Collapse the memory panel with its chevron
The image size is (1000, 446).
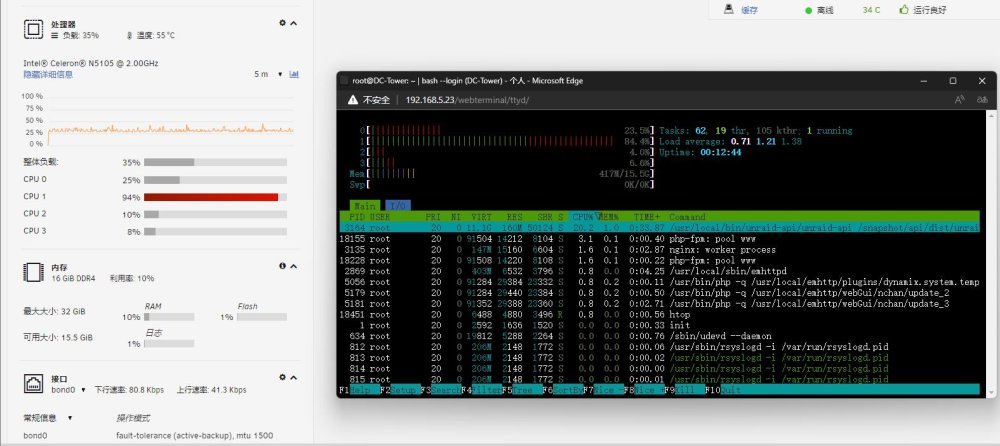293,266
